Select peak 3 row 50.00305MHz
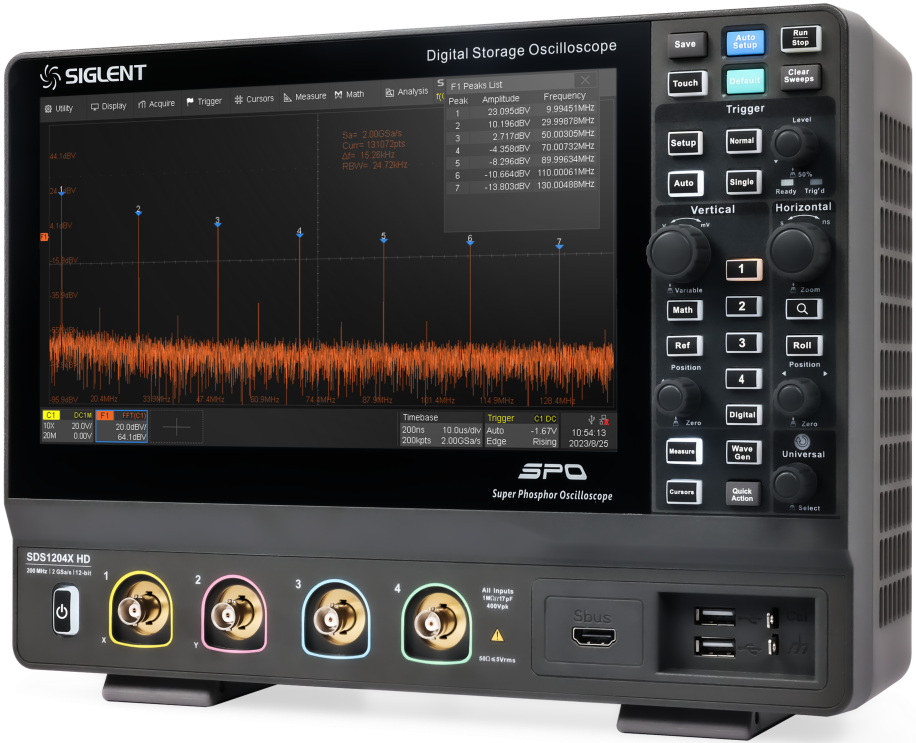916x743 pixels. [x=522, y=136]
